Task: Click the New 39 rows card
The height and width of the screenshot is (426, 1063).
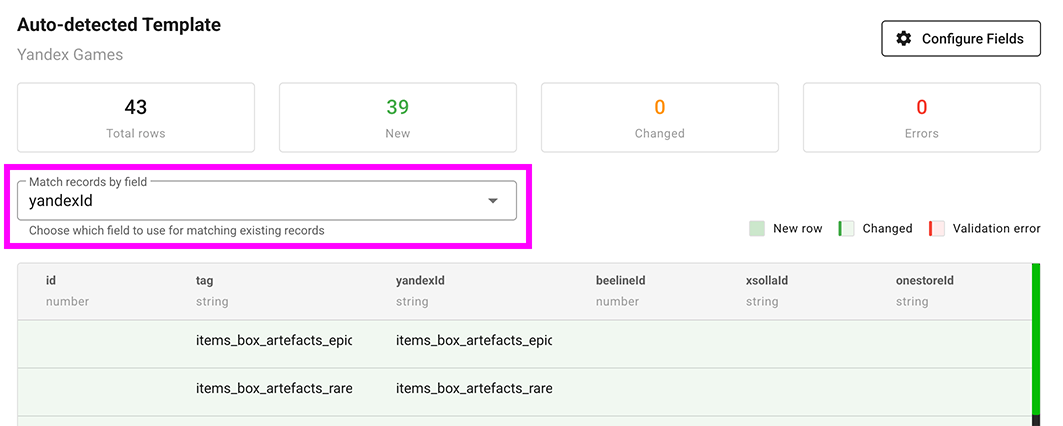Action: (x=397, y=117)
